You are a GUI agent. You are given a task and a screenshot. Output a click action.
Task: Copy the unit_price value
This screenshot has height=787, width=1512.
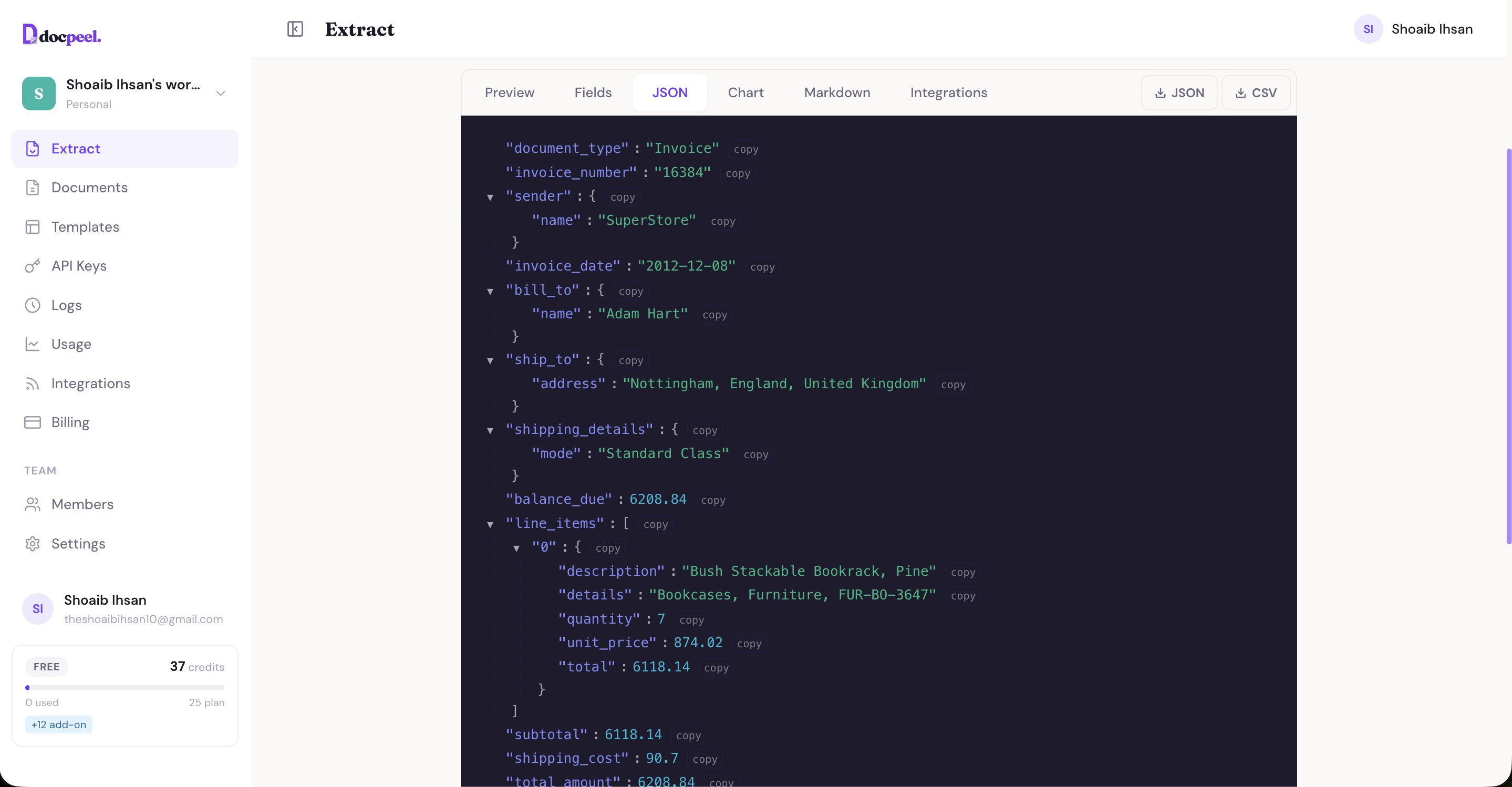750,643
